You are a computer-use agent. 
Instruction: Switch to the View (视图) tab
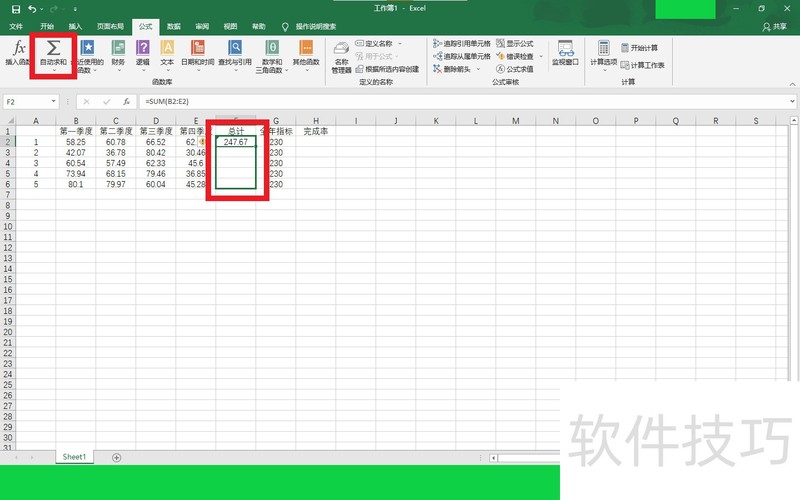(x=231, y=27)
